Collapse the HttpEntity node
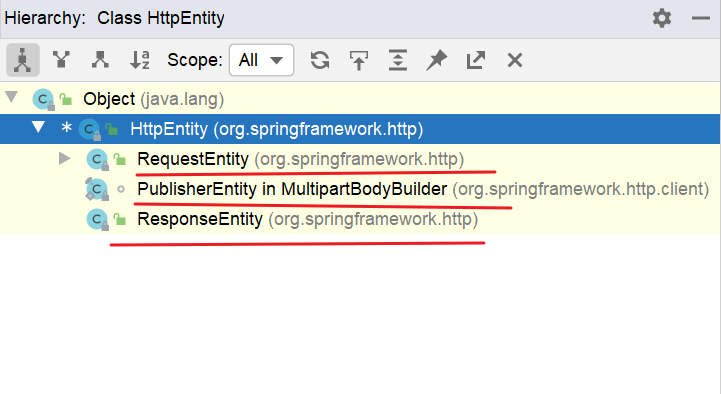This screenshot has width=721, height=394. point(39,127)
